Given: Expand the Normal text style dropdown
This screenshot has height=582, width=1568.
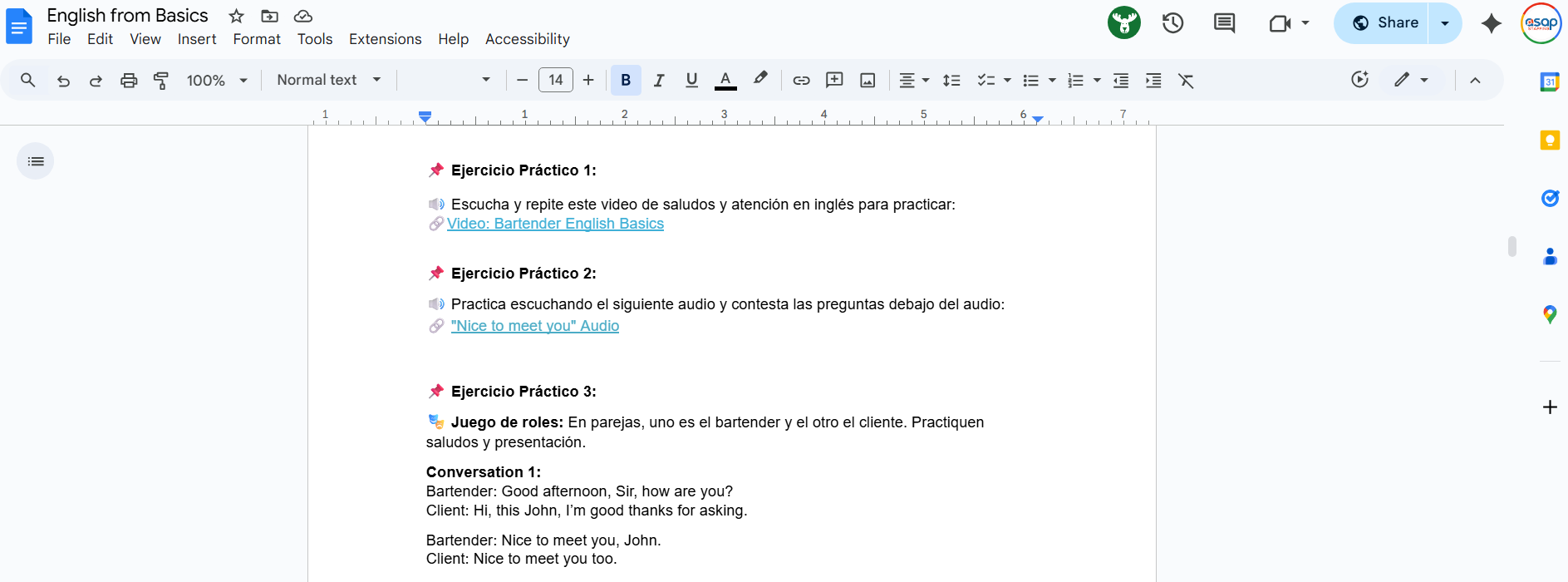Looking at the screenshot, I should (329, 81).
